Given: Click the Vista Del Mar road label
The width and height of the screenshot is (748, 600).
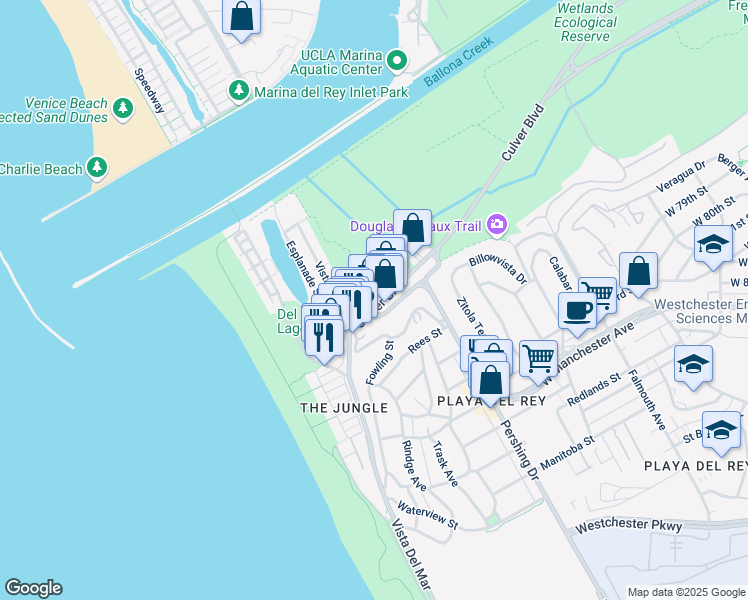Looking at the screenshot, I should pyautogui.click(x=411, y=554).
